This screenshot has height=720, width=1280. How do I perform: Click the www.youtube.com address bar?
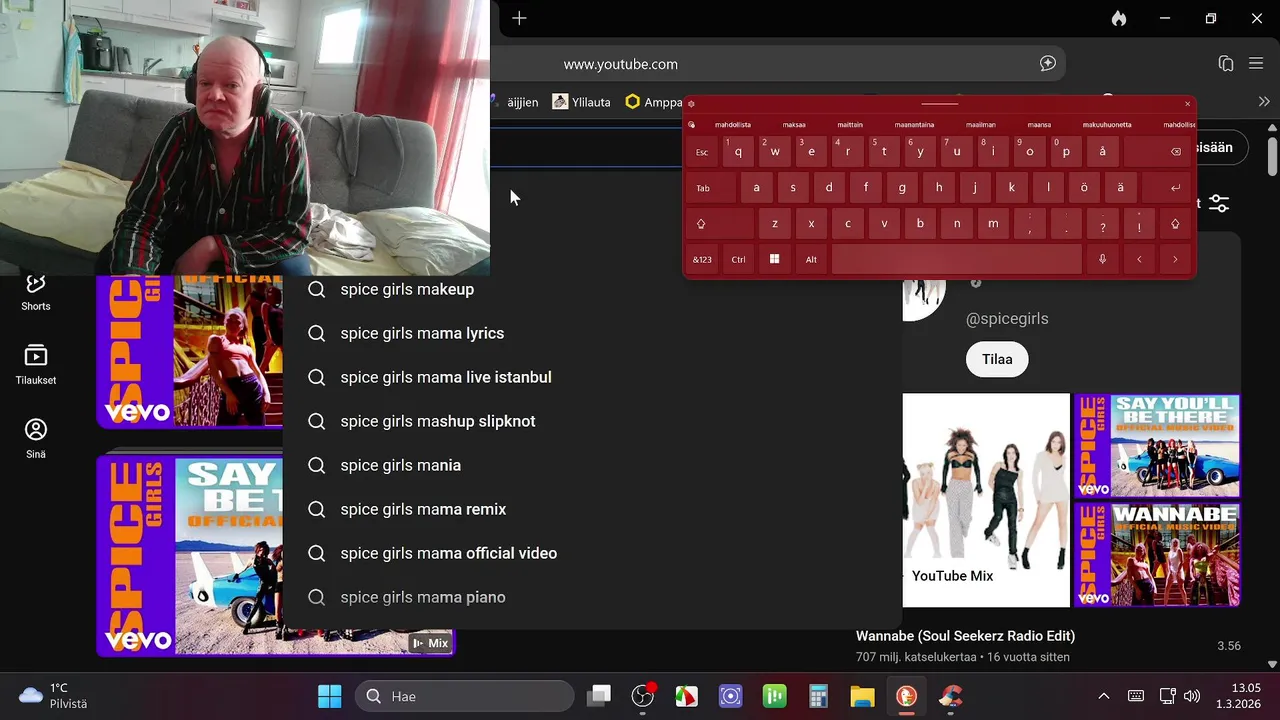pyautogui.click(x=780, y=64)
